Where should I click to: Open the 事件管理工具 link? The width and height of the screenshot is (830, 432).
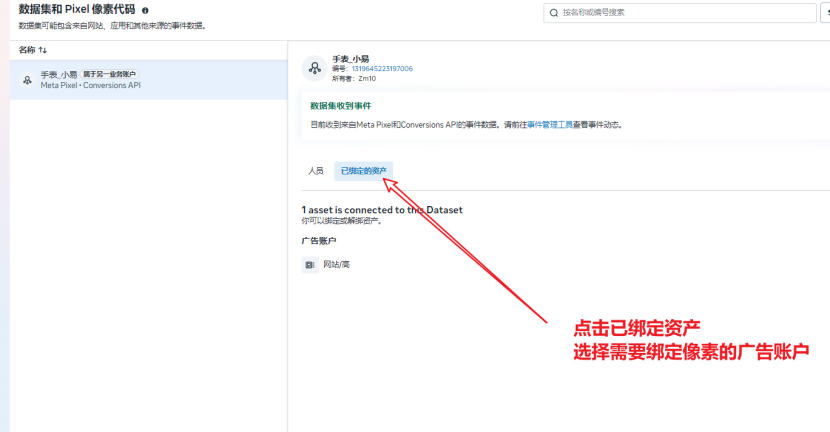click(x=550, y=125)
